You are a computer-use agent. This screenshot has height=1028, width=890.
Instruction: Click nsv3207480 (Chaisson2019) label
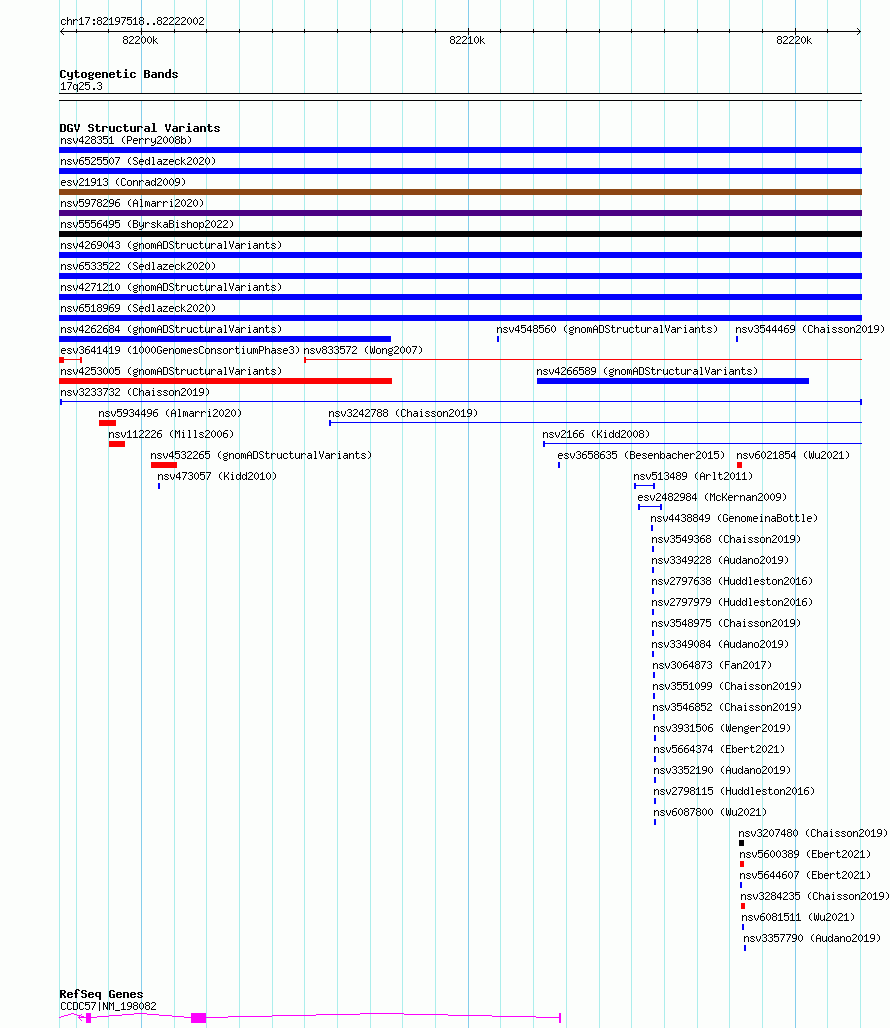[x=813, y=833]
